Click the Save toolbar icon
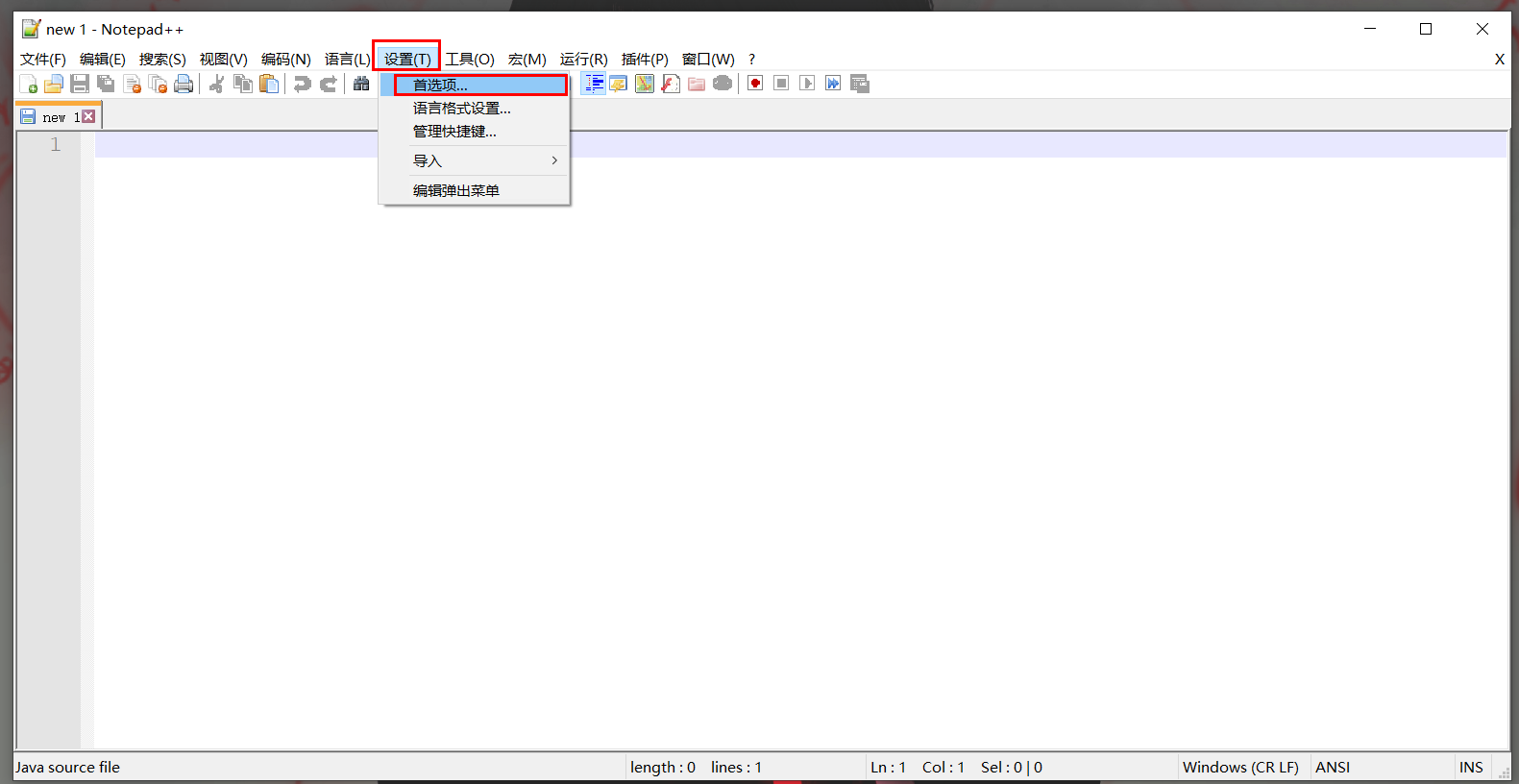The width and height of the screenshot is (1519, 784). [80, 84]
